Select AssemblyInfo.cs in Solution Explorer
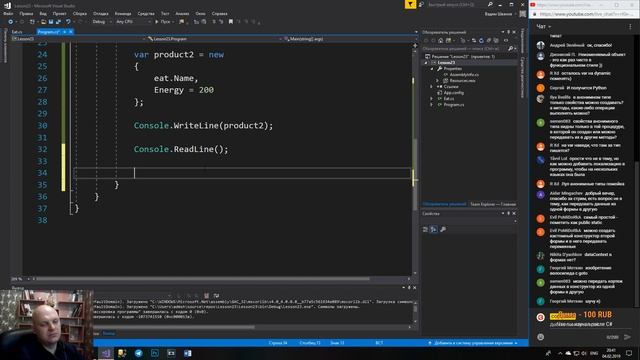This screenshot has width=640, height=360. 464,75
